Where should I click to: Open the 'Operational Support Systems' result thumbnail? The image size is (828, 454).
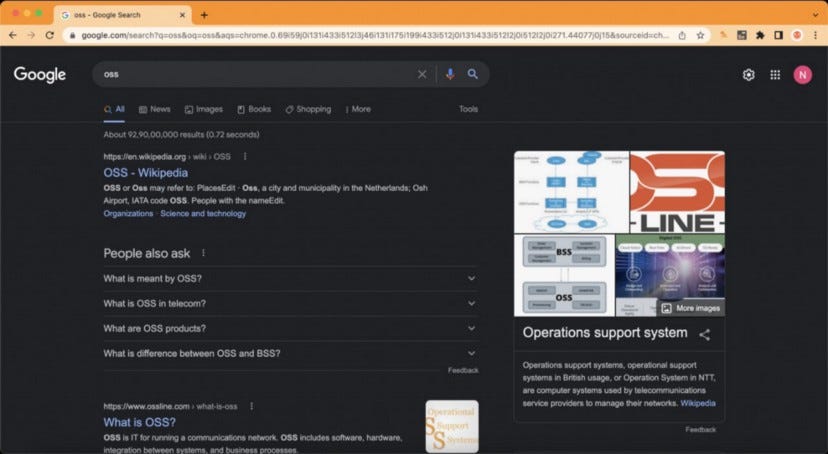pyautogui.click(x=452, y=426)
